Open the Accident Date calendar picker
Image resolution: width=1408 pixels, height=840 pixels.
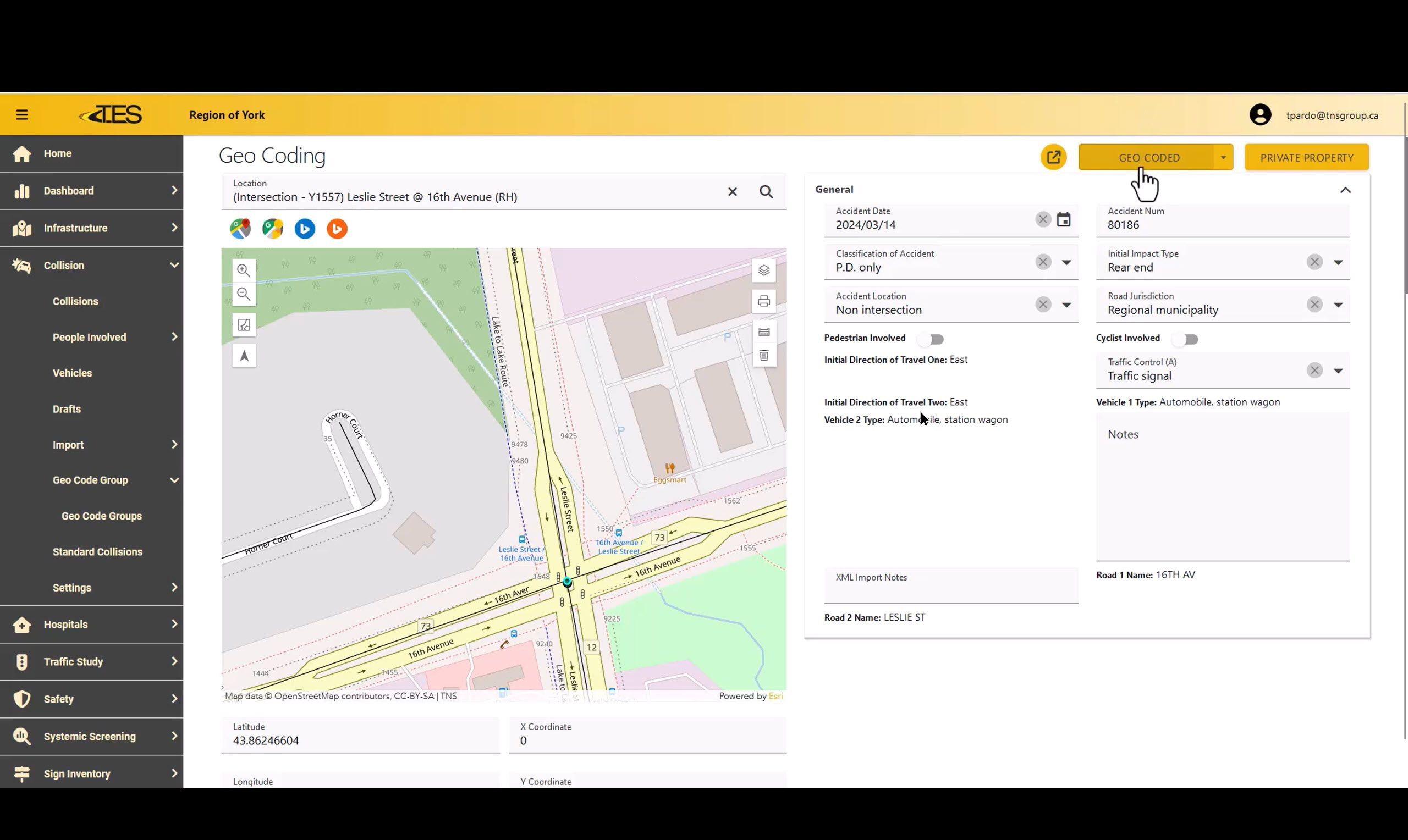coord(1063,220)
